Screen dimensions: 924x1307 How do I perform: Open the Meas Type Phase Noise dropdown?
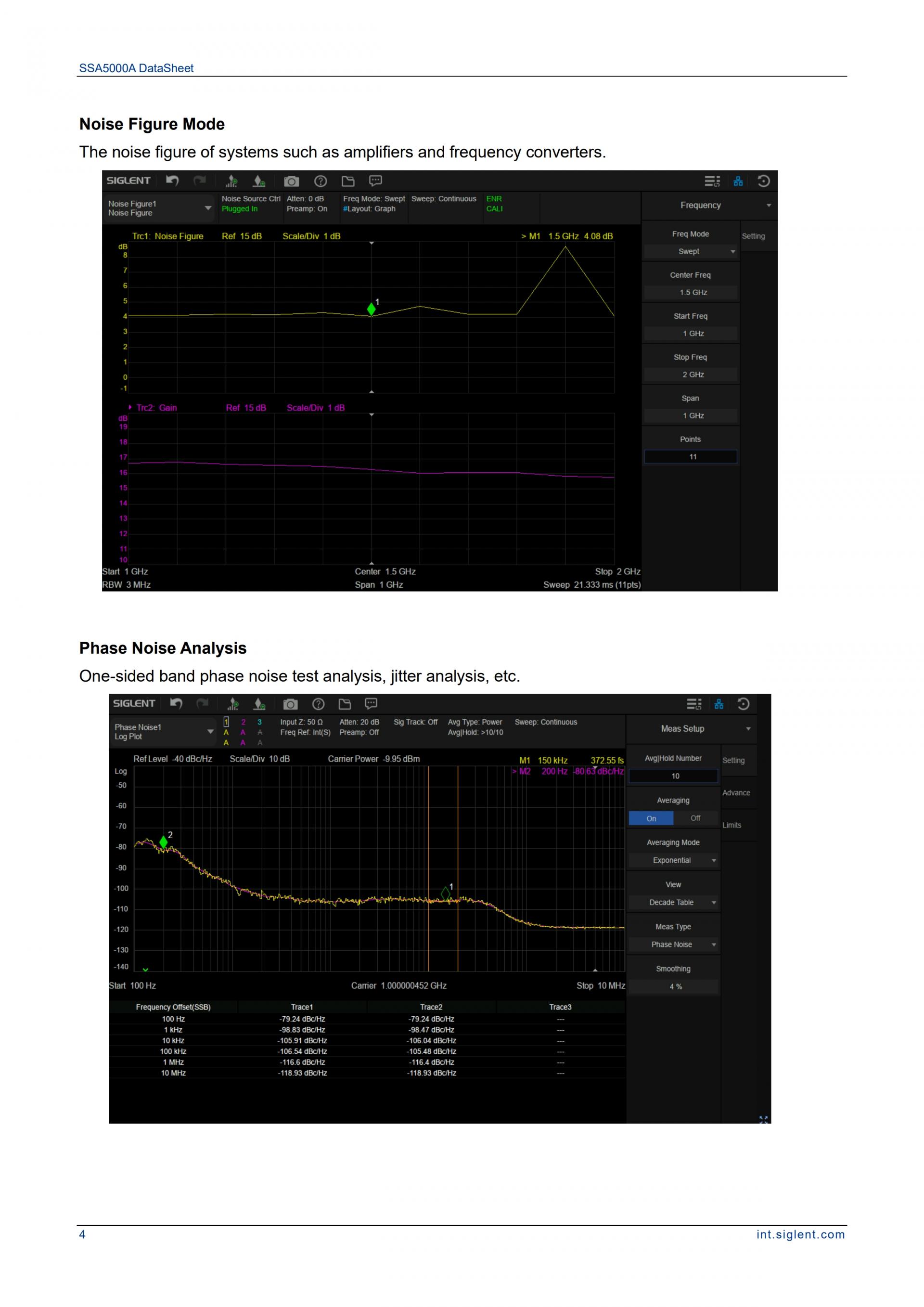click(673, 945)
